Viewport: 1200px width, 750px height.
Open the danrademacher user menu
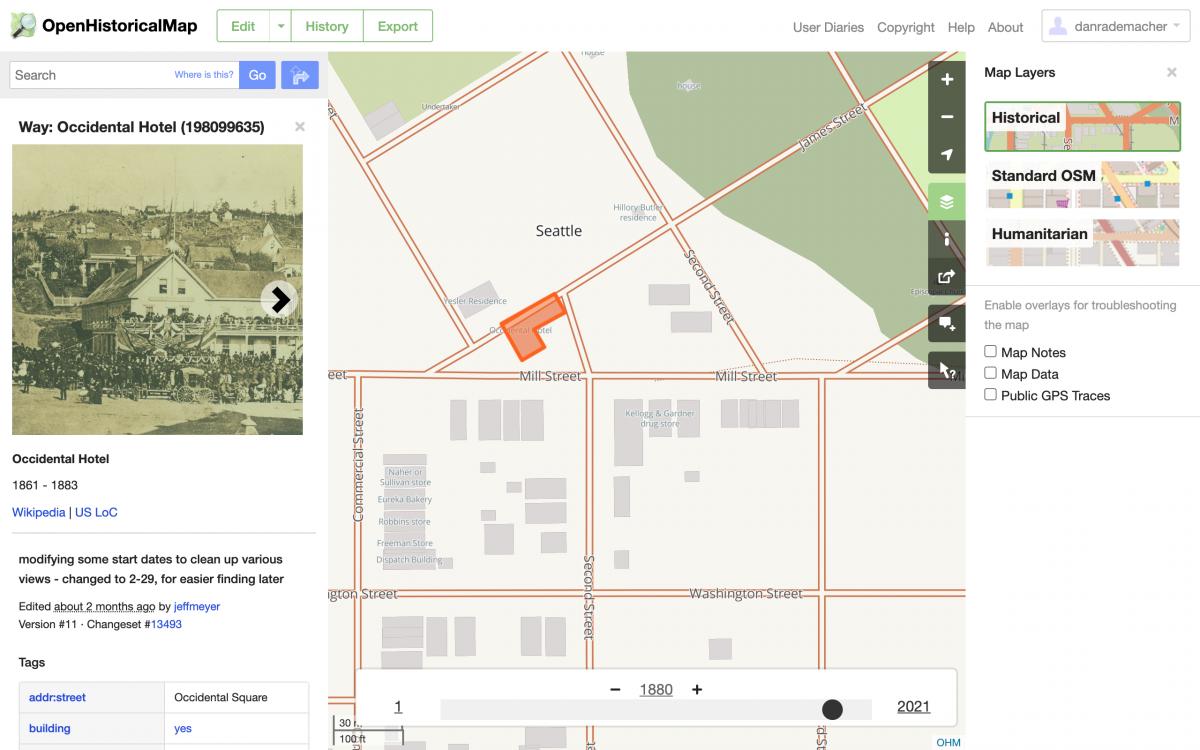(x=1116, y=26)
